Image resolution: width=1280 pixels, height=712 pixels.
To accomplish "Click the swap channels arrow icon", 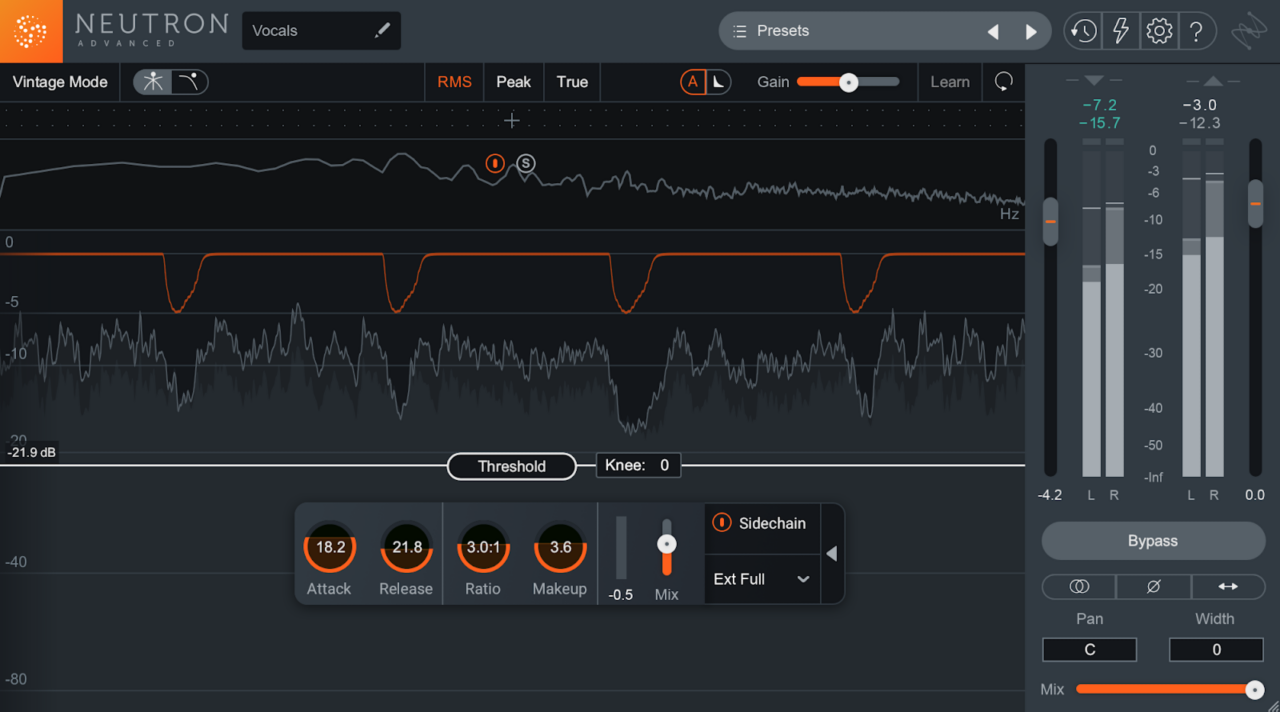I will (x=1227, y=587).
